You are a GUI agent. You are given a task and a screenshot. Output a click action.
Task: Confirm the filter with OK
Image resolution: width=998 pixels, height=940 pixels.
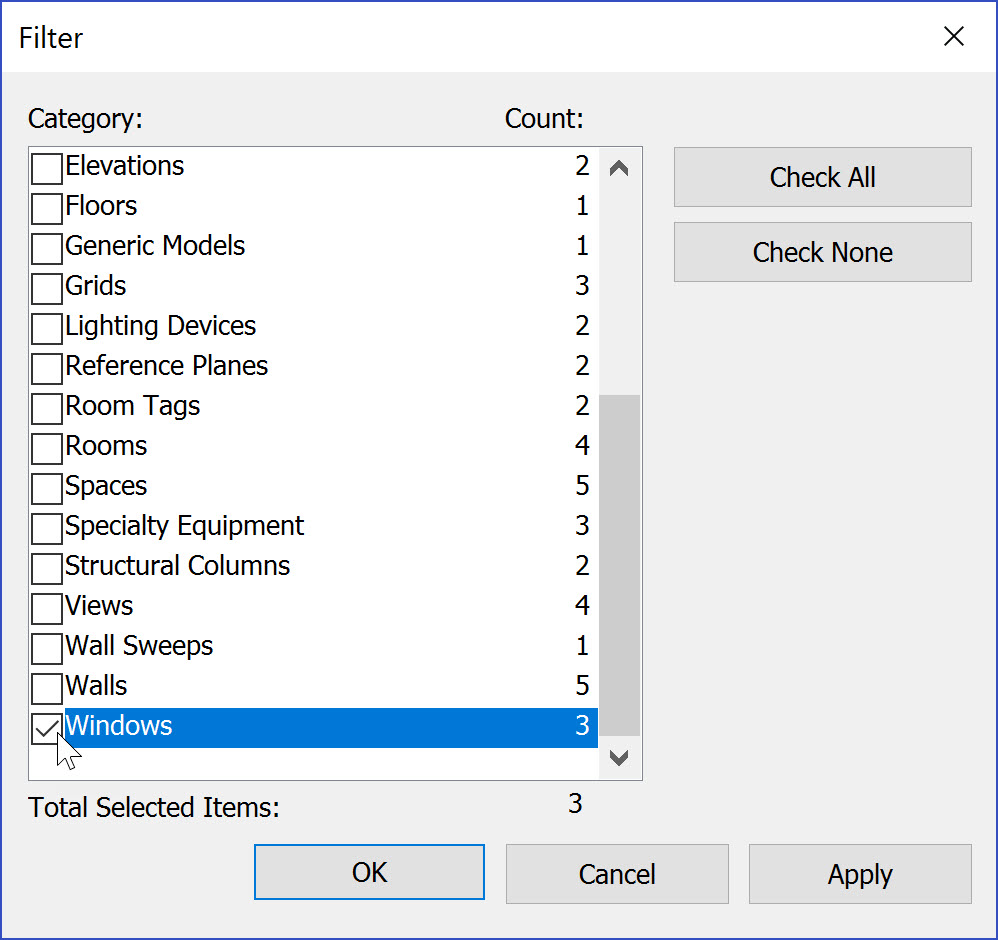coord(369,872)
